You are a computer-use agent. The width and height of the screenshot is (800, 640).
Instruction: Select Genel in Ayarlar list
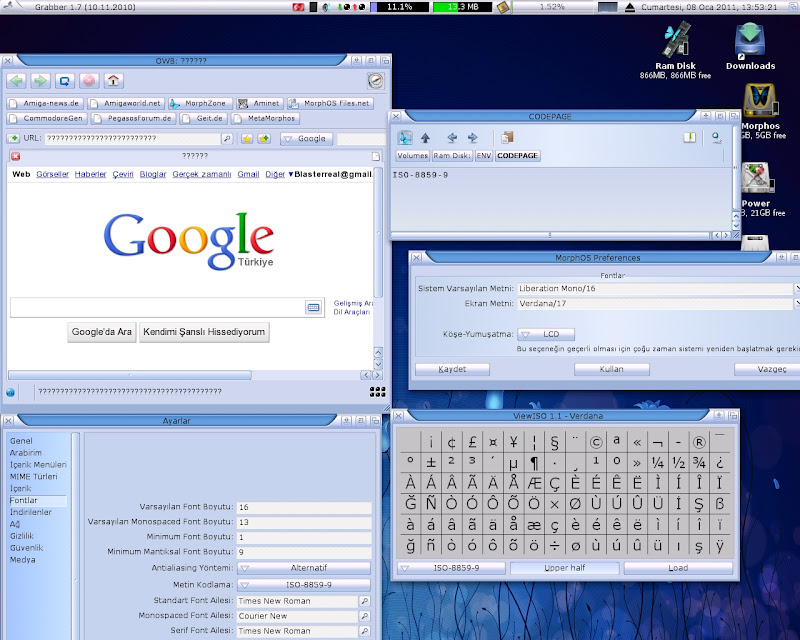[x=21, y=441]
